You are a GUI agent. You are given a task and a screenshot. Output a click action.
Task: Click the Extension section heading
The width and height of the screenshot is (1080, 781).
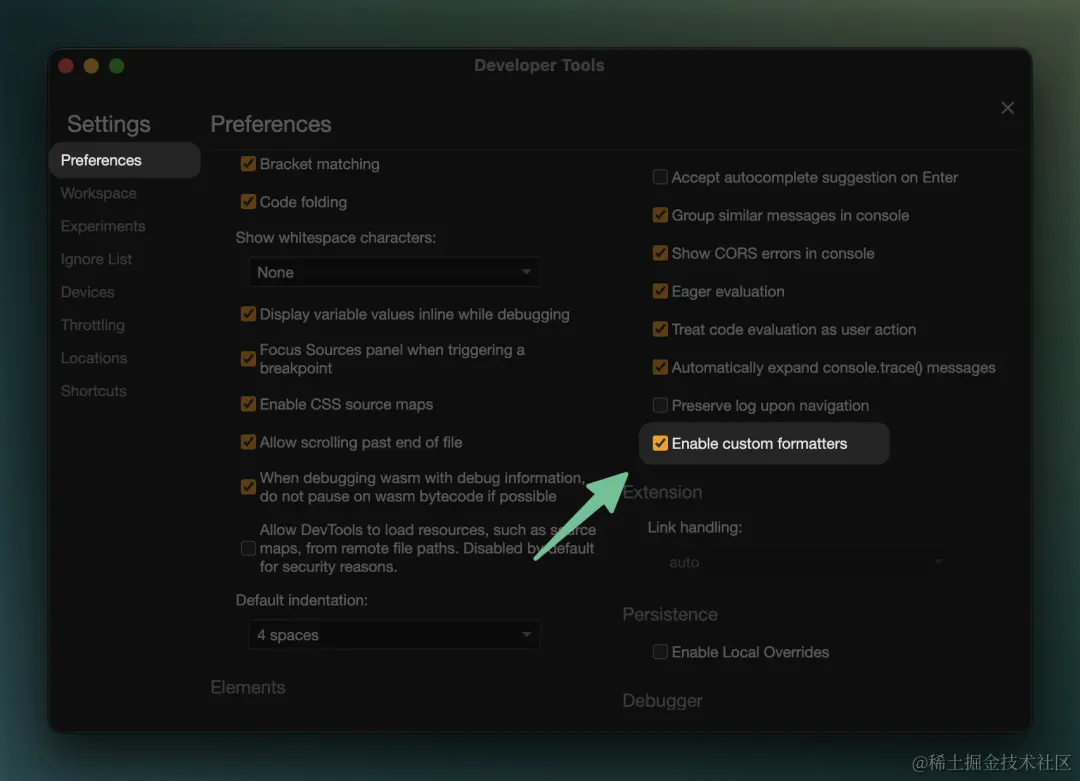[663, 492]
